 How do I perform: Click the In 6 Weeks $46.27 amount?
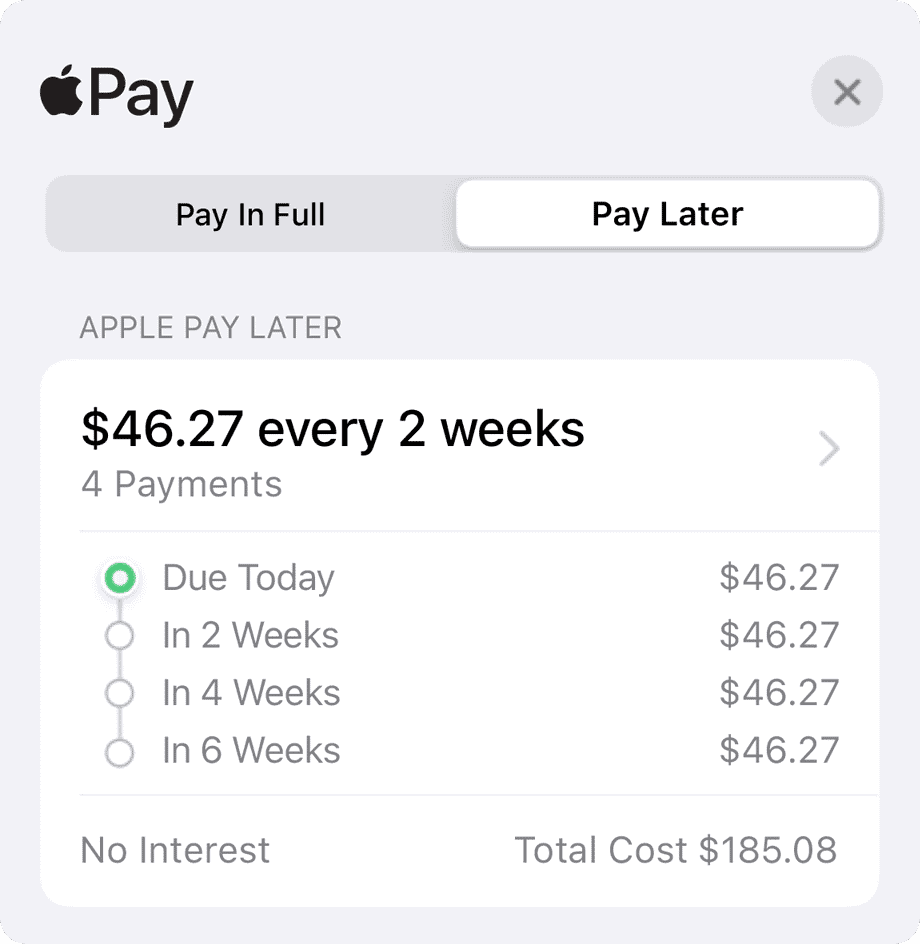point(779,751)
